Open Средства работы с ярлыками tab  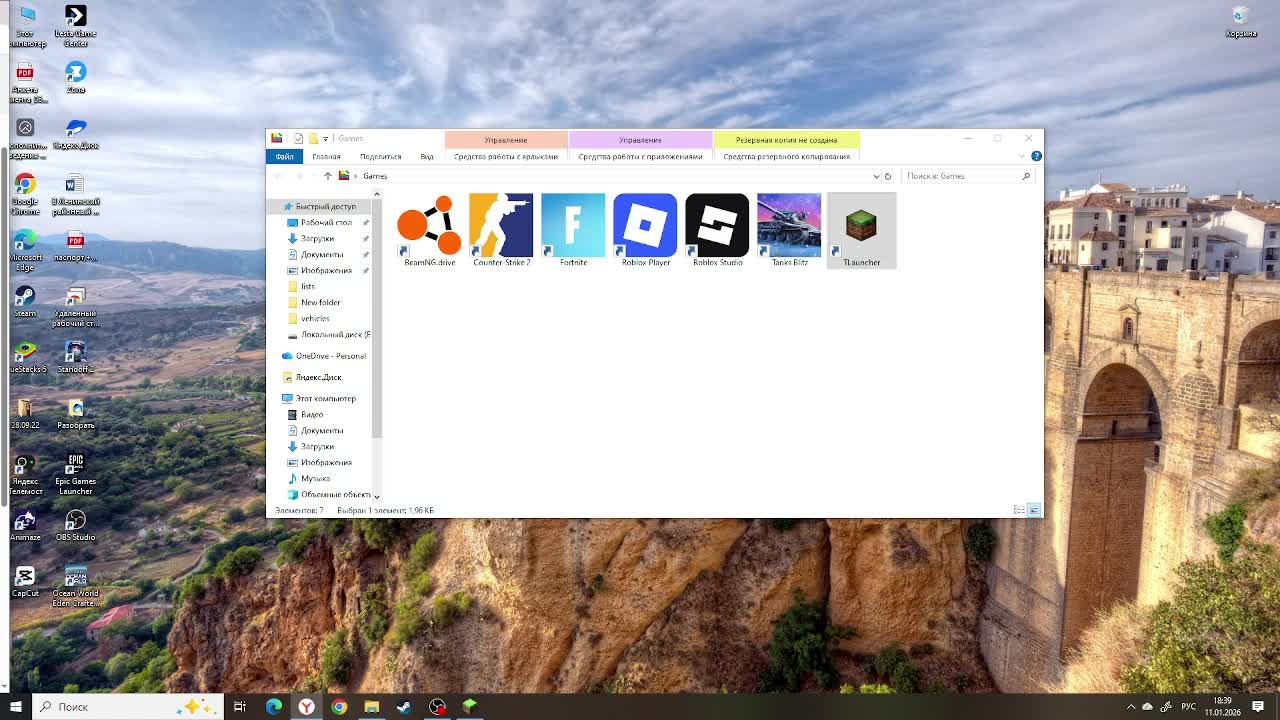click(x=506, y=156)
